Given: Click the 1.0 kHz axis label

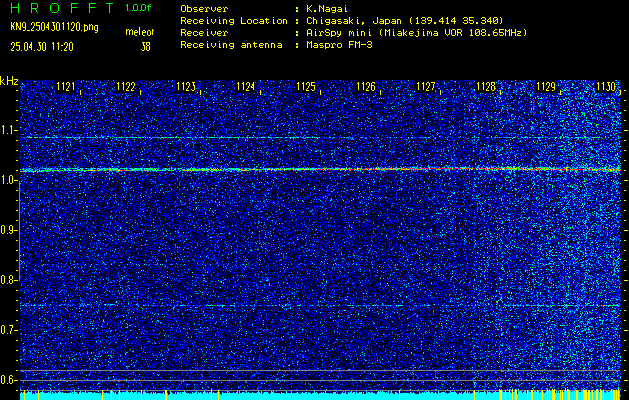Looking at the screenshot, I should [8, 181].
